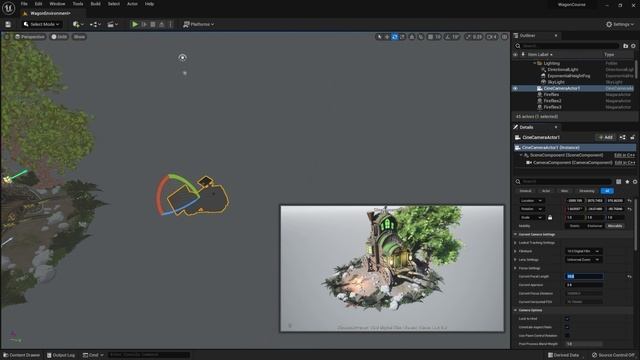Open the viewport Show flags menu

point(79,37)
